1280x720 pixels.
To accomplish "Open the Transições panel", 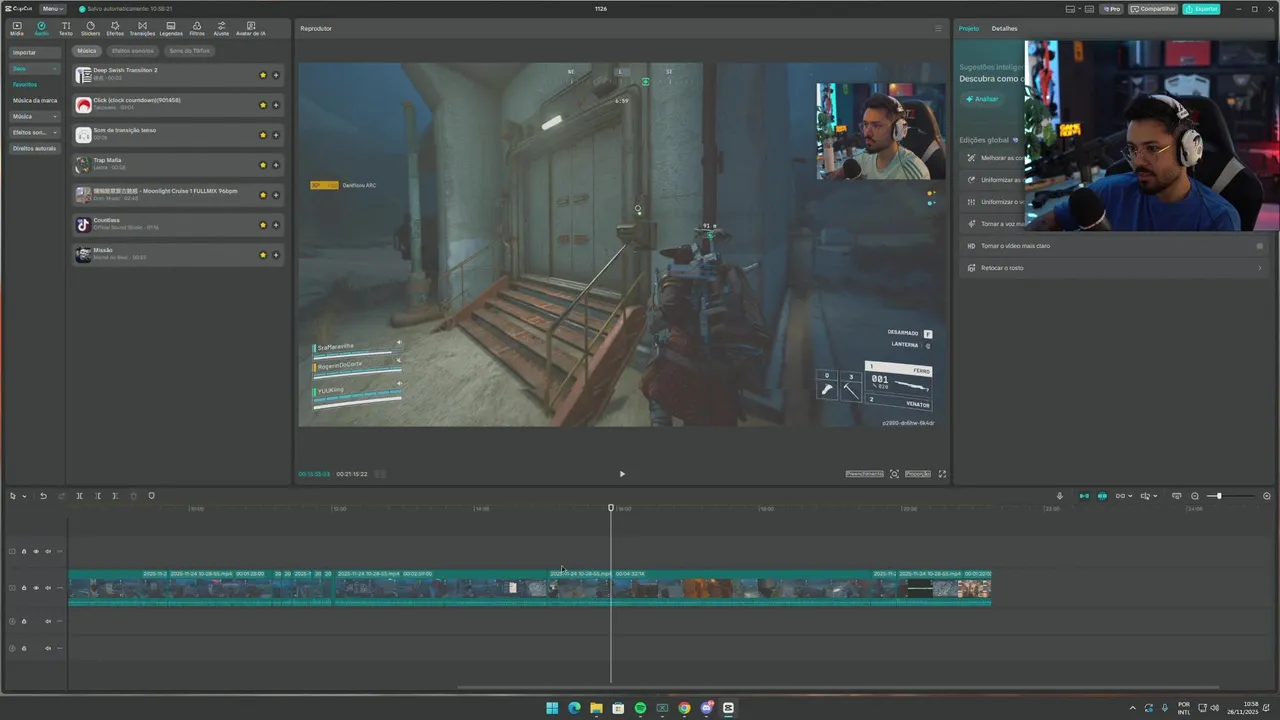I will [142, 28].
